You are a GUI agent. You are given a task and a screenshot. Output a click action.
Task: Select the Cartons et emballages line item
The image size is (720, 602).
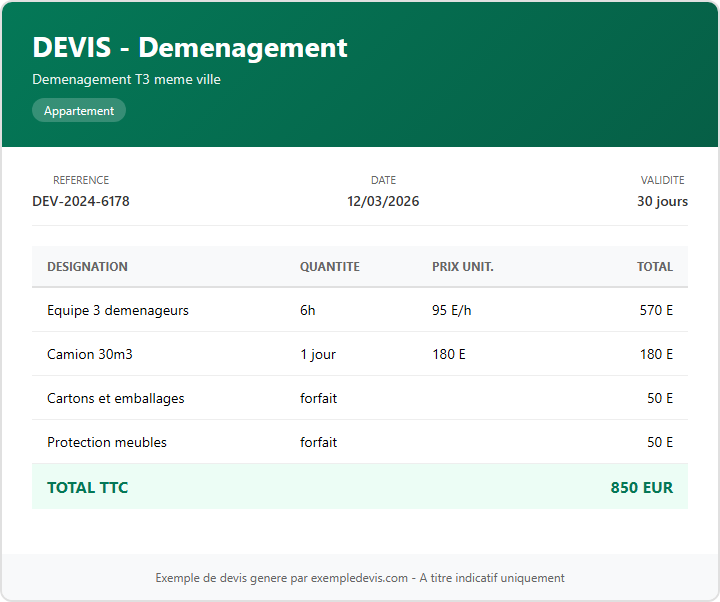pyautogui.click(x=116, y=398)
